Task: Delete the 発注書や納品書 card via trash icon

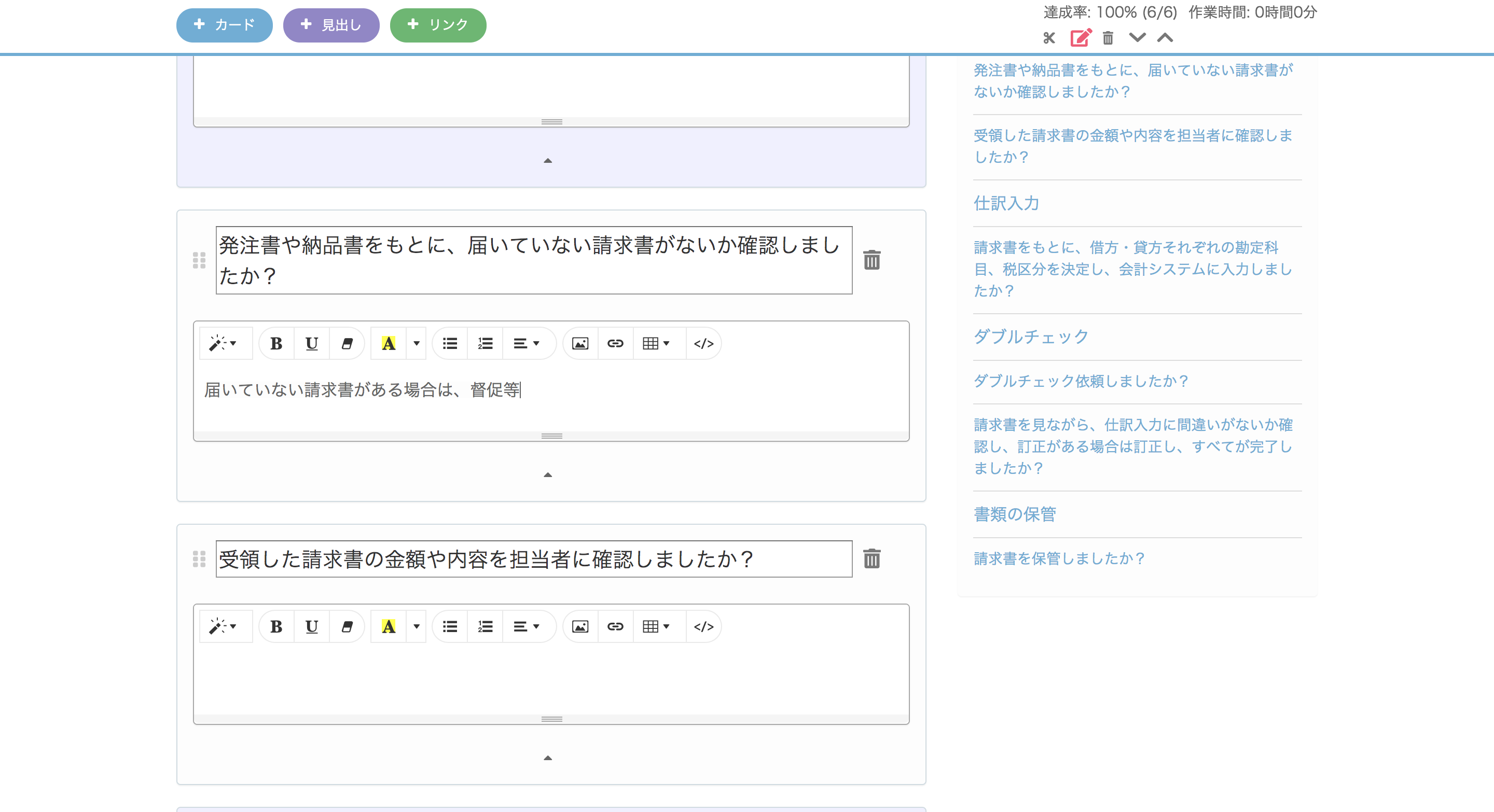Action: pyautogui.click(x=872, y=260)
